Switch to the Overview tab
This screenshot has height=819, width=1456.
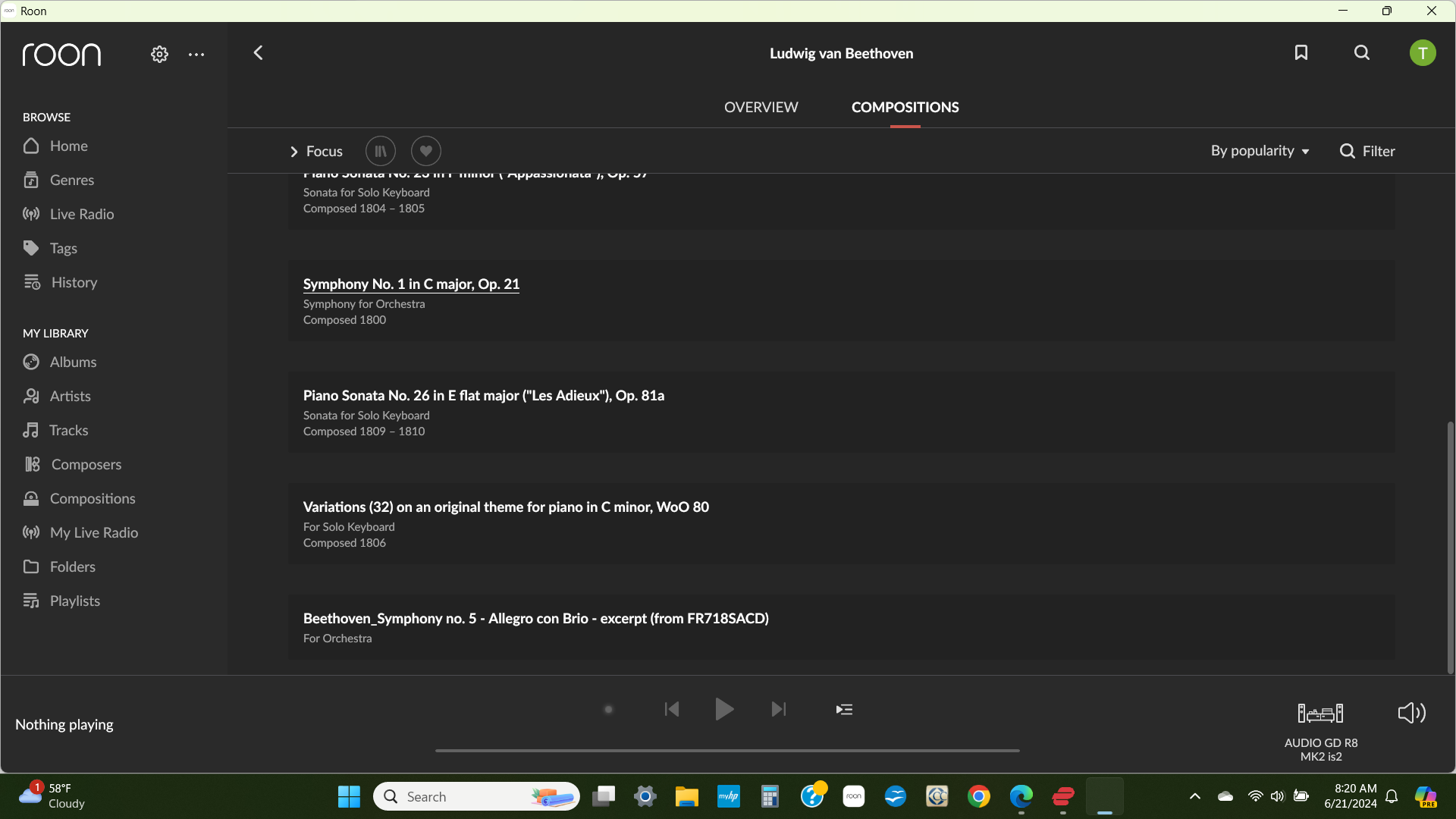point(761,107)
